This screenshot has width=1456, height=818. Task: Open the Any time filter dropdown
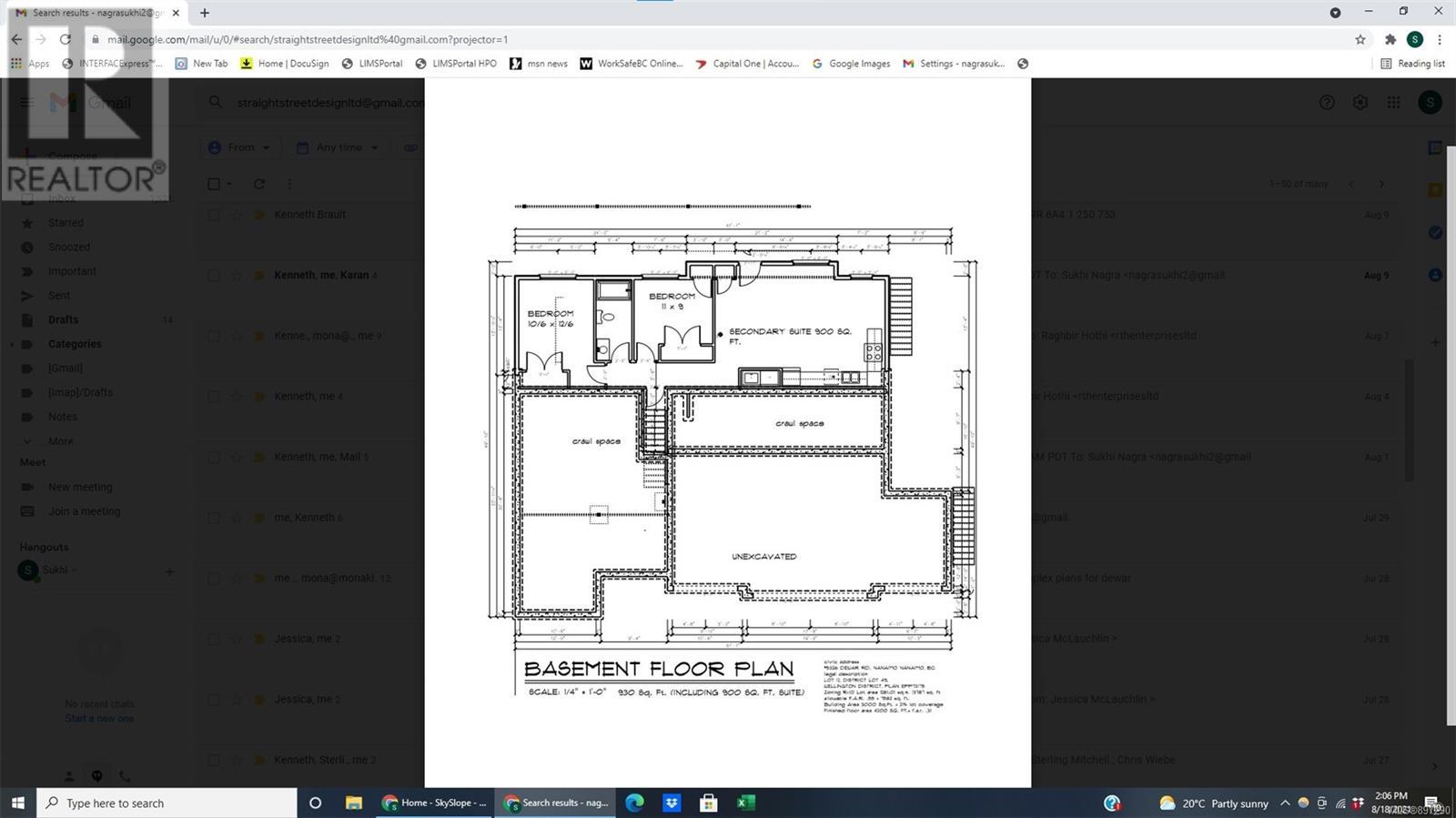pos(338,147)
